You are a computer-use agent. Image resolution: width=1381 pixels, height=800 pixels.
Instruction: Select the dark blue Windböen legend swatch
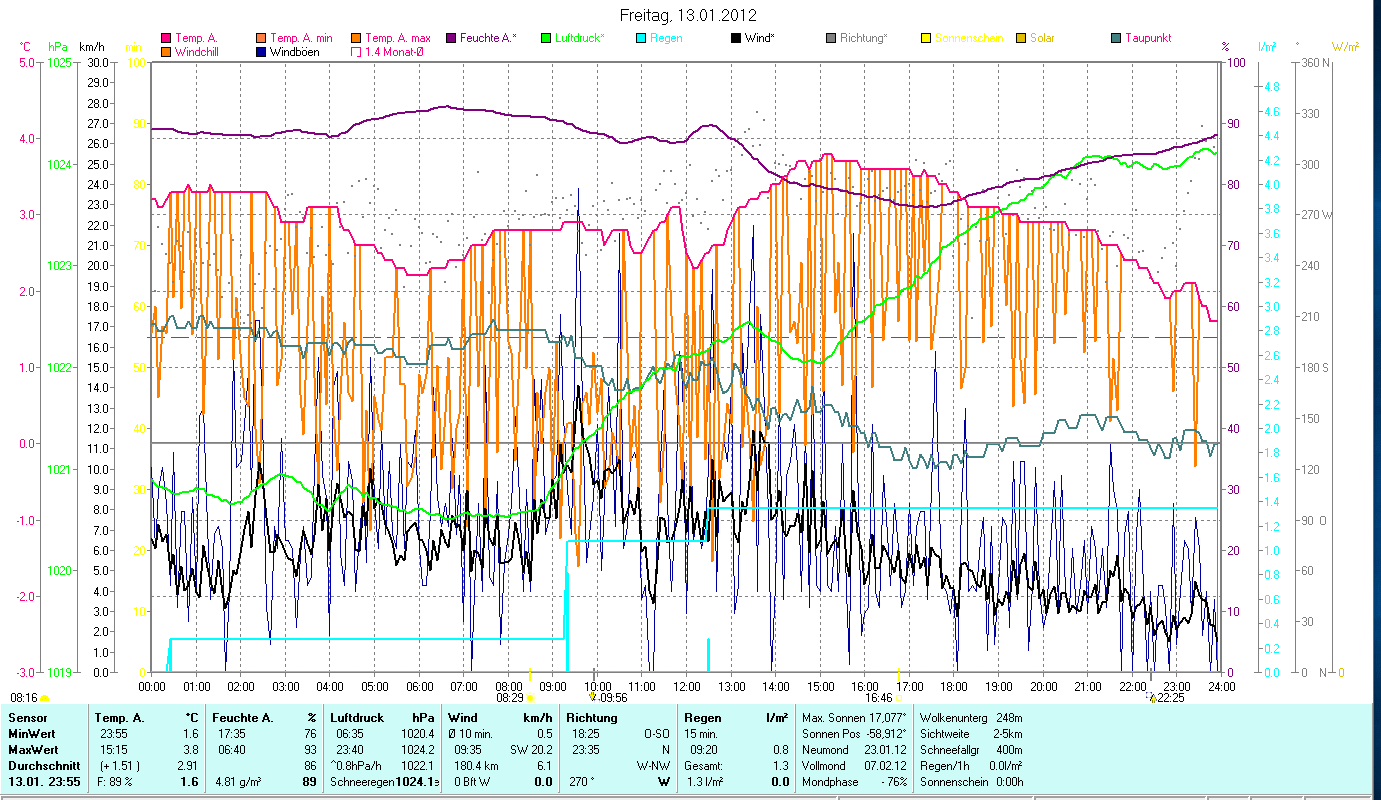(x=261, y=51)
